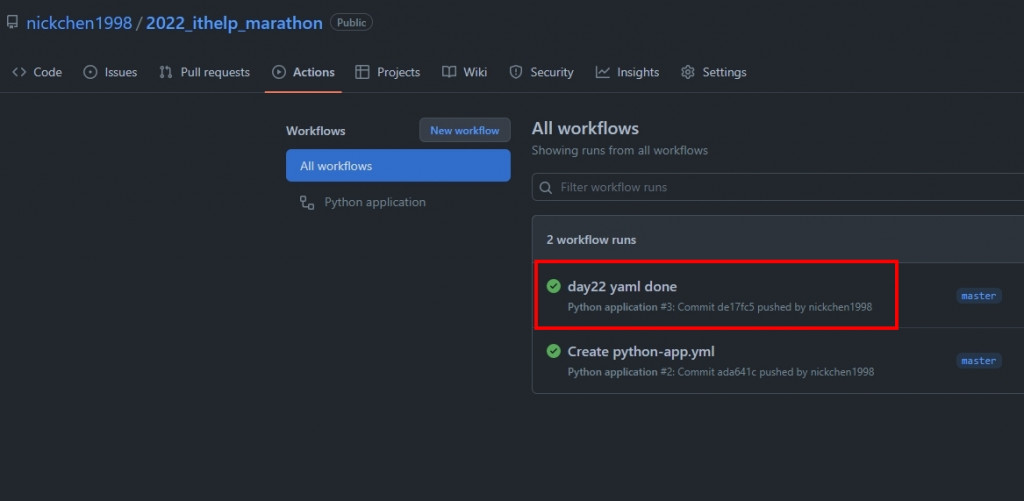Image resolution: width=1024 pixels, height=501 pixels.
Task: Click the day22 yaml done success checkmark
Action: [x=553, y=286]
